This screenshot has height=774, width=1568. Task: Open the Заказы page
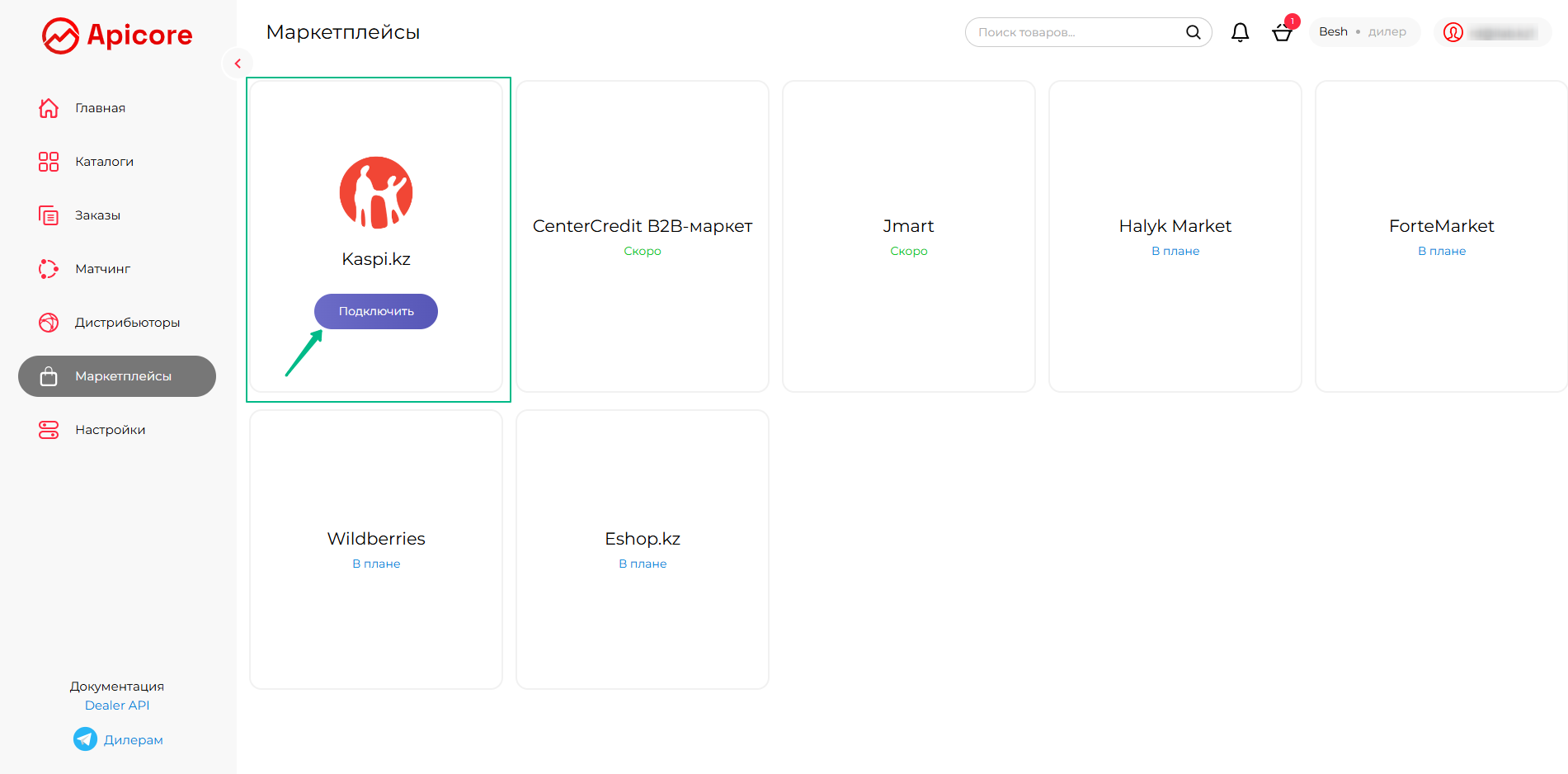[97, 215]
